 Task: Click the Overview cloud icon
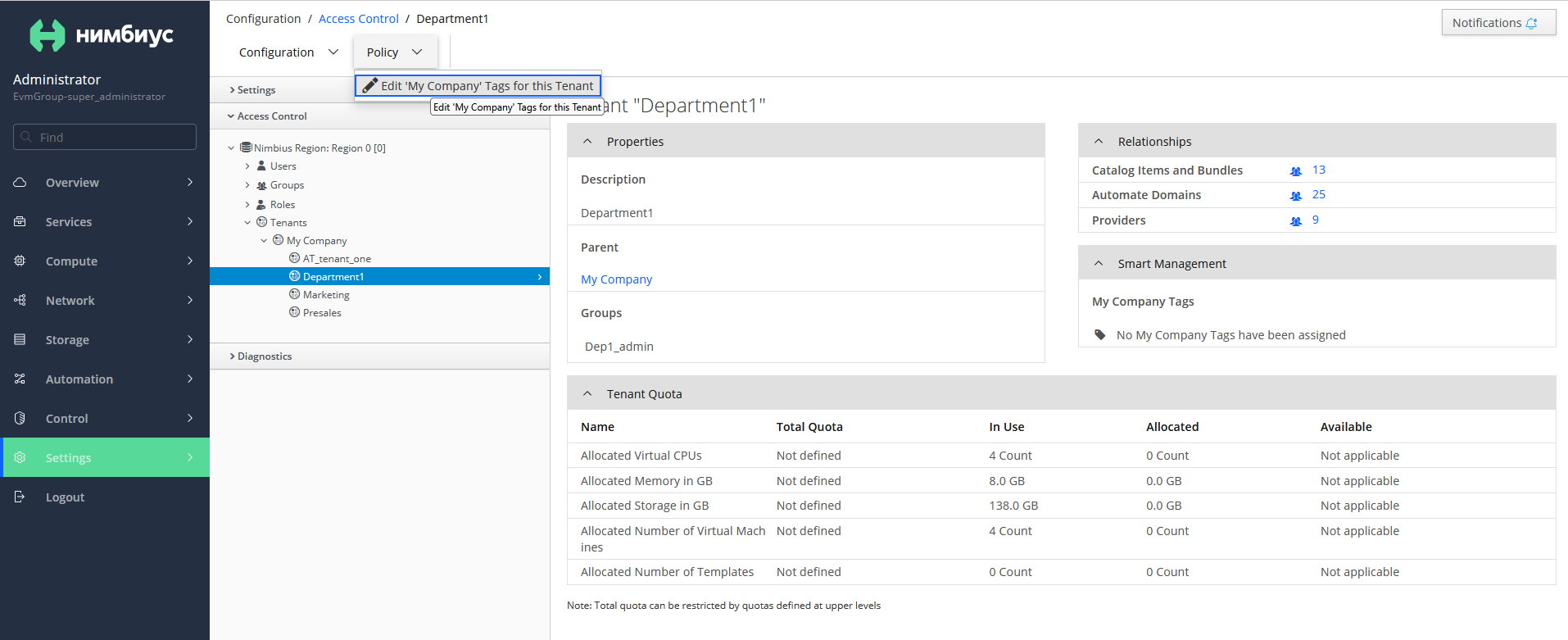click(20, 182)
